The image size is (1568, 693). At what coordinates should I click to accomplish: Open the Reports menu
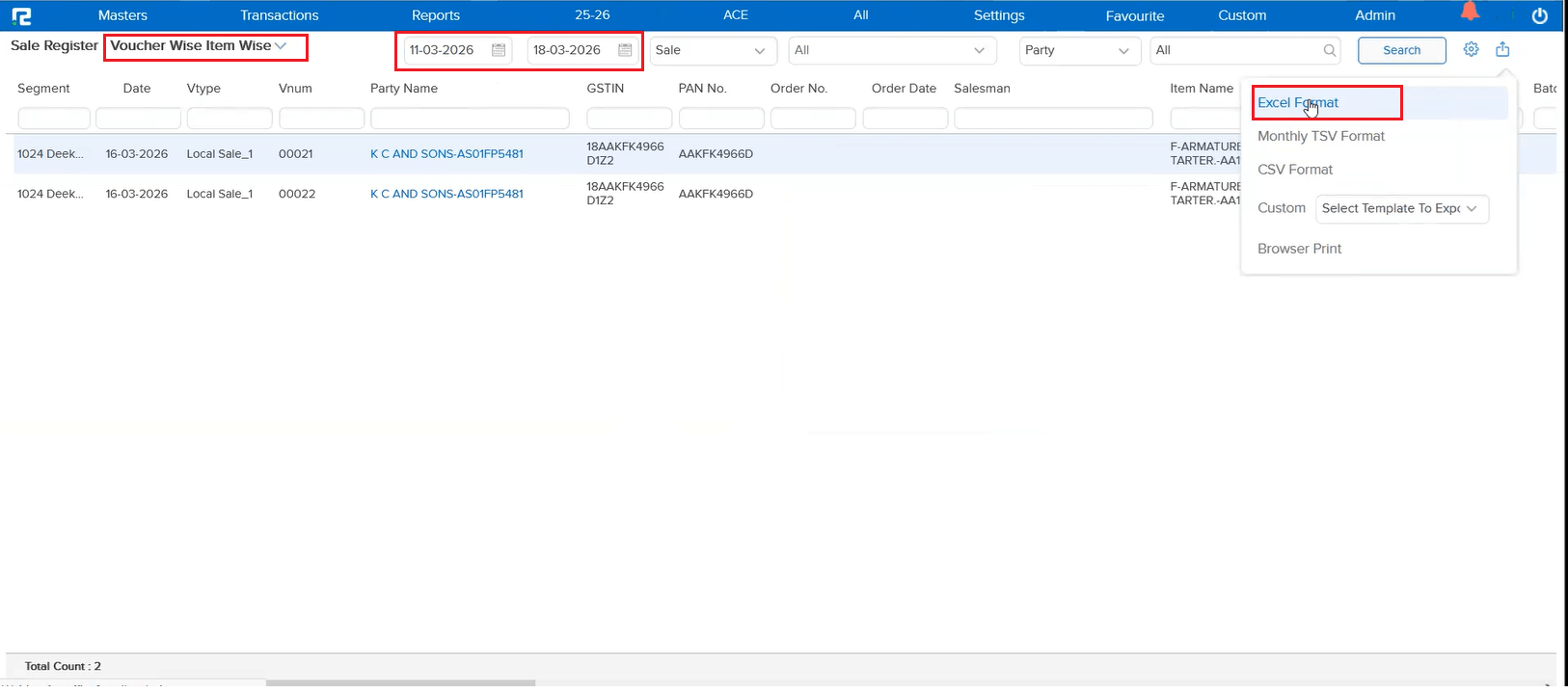click(436, 15)
